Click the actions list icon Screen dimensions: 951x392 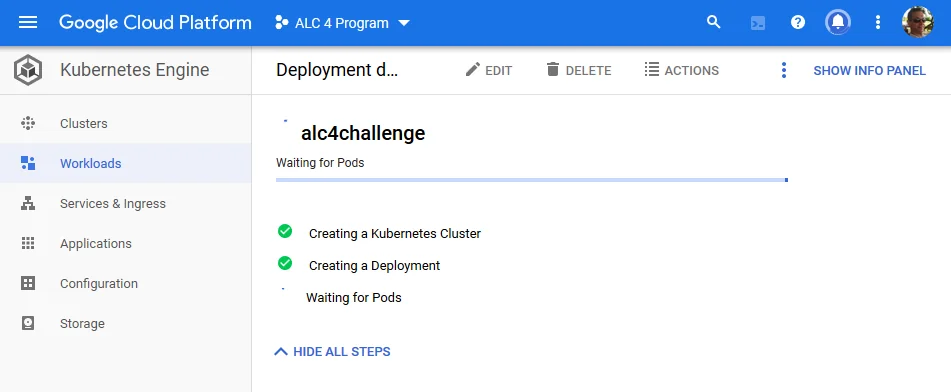652,70
